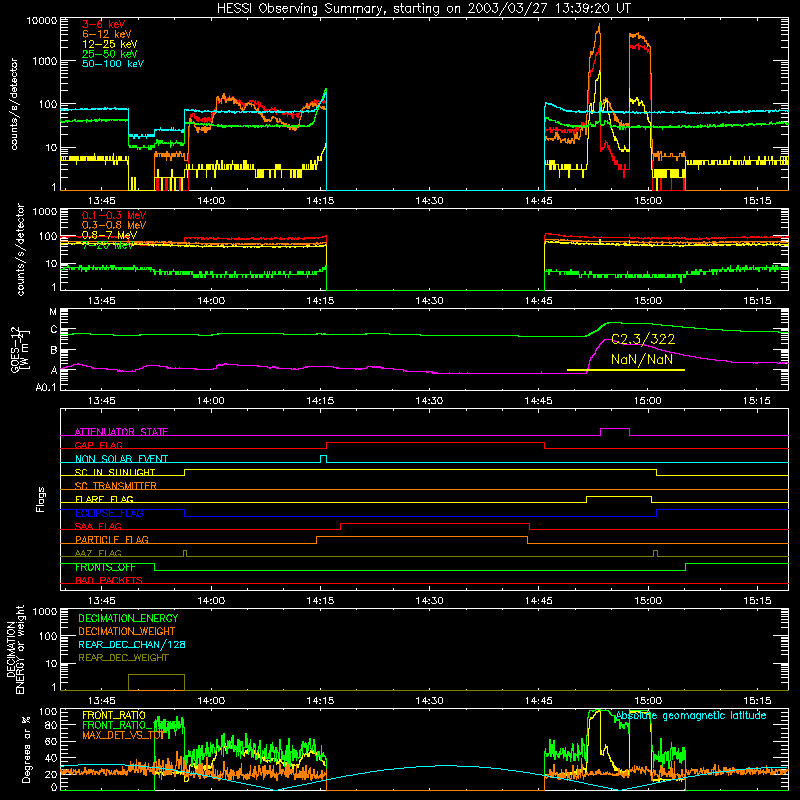Click the yellow 12-25 keV legend entry
The width and height of the screenshot is (800, 800).
pyautogui.click(x=110, y=44)
